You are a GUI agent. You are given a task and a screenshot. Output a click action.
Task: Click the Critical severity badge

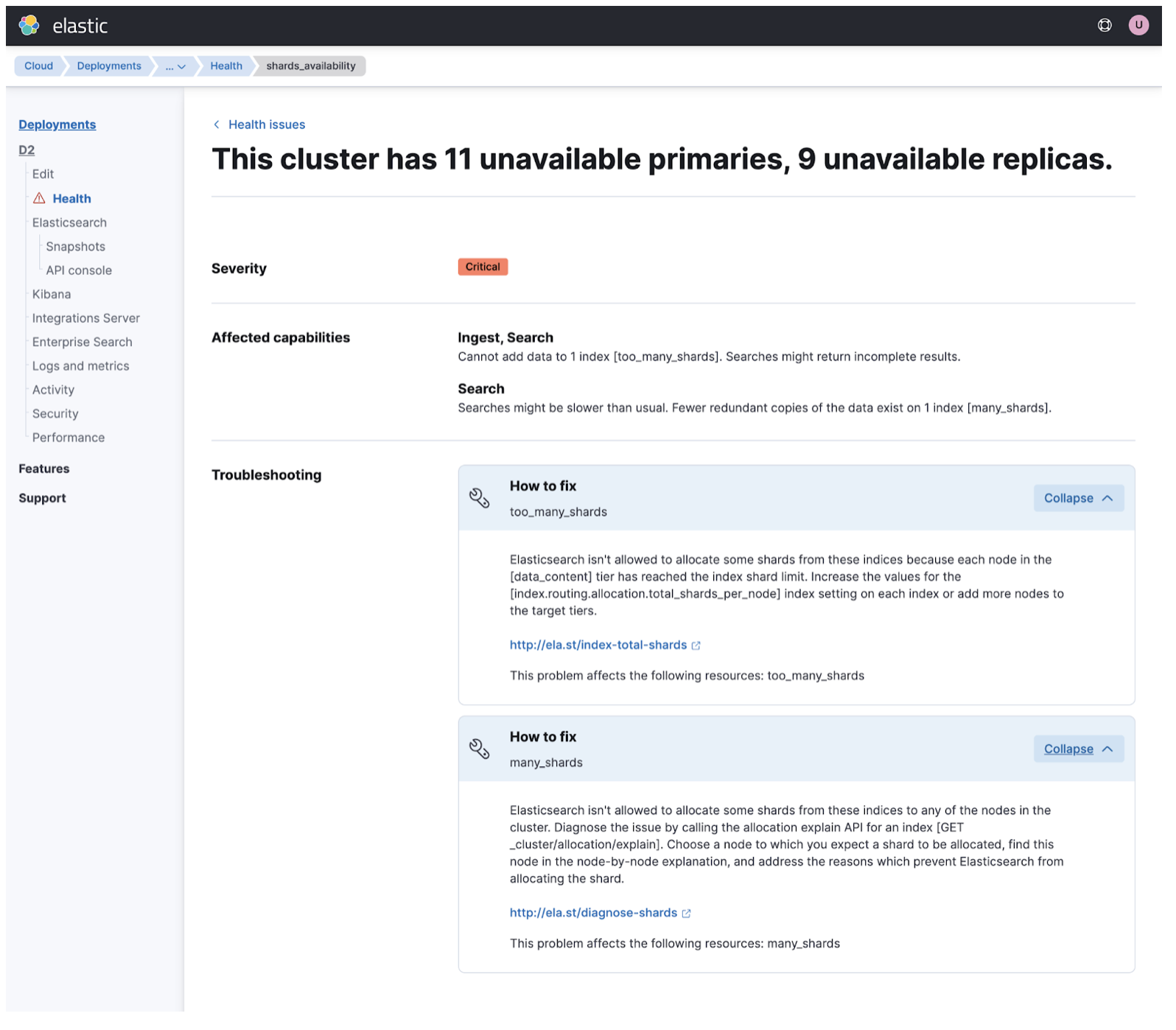[x=483, y=267]
